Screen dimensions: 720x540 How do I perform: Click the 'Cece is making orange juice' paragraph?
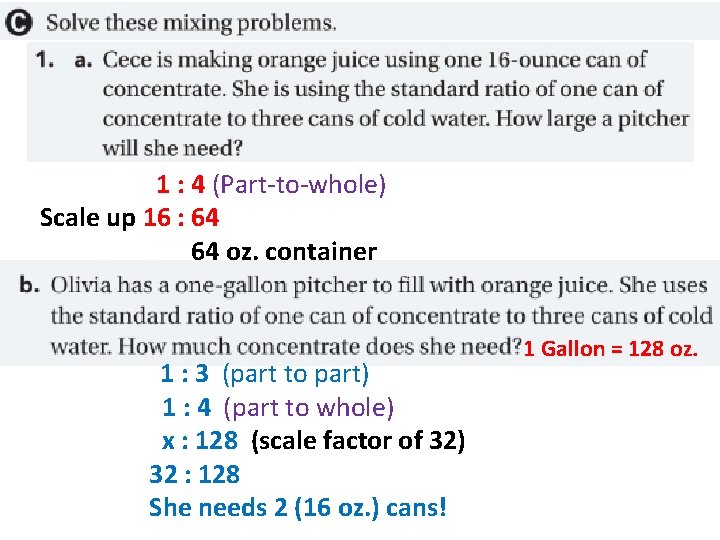(395, 104)
